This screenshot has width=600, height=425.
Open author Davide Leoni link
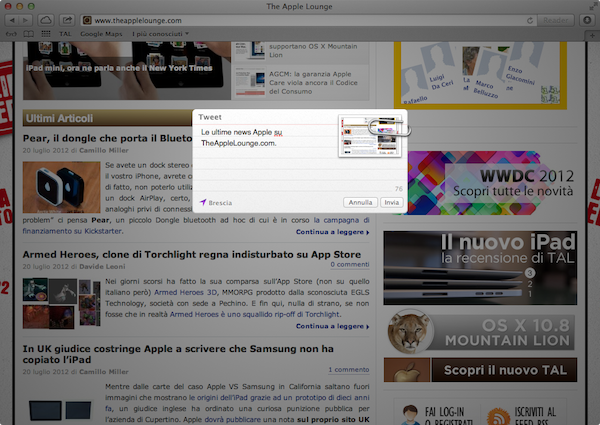[102, 266]
